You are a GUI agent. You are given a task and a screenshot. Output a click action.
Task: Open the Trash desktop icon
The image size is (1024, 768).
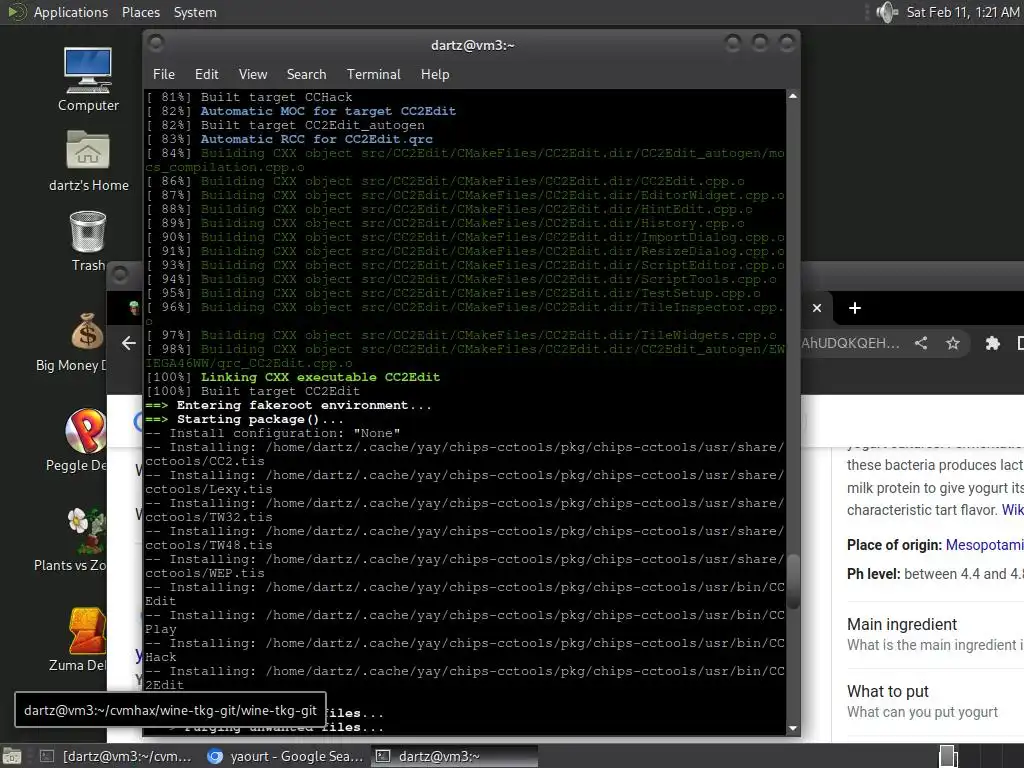[88, 241]
